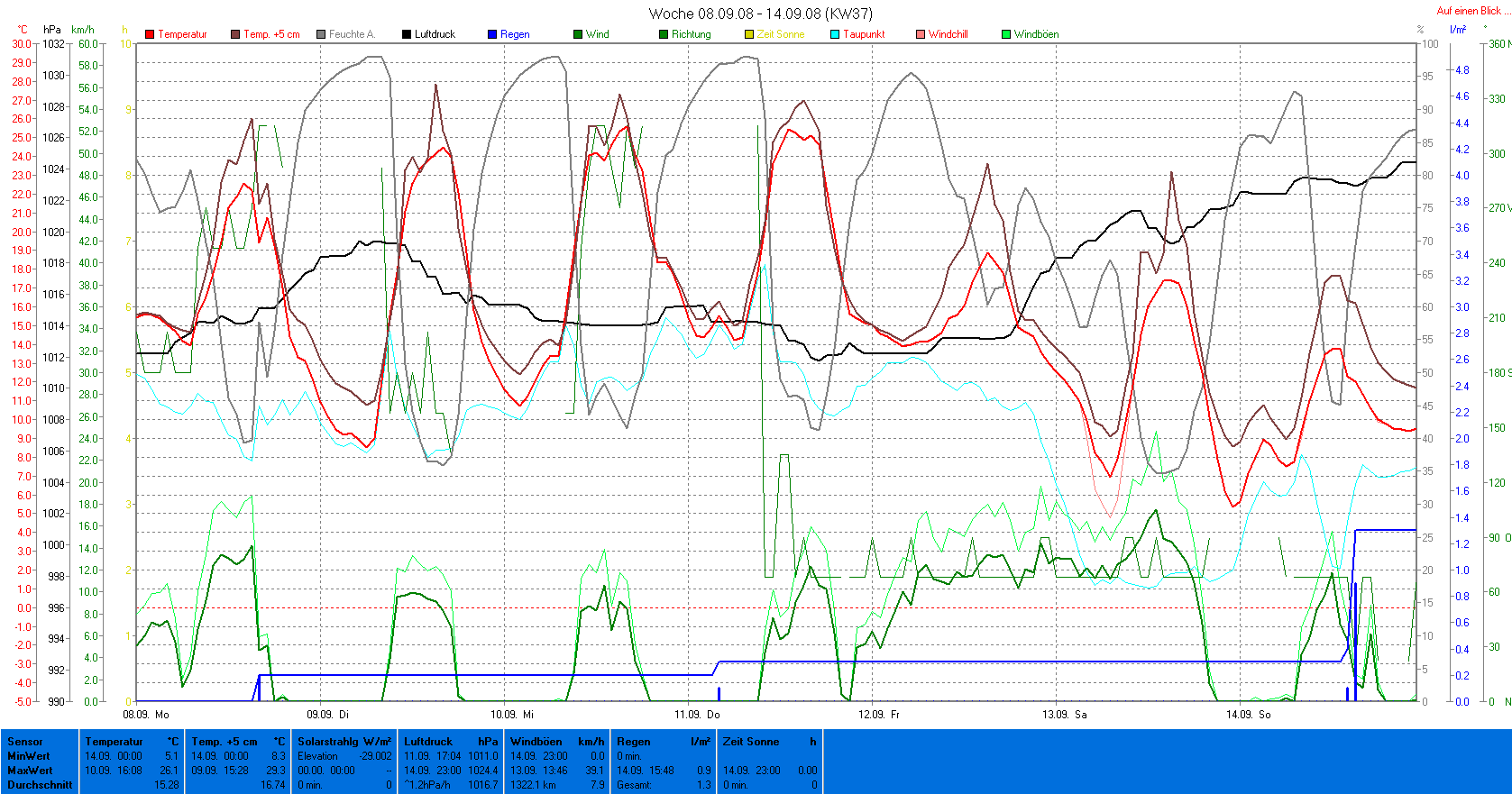Open the 'Auf einen Blick' link
Image resolution: width=1512 pixels, height=794 pixels.
[1469, 11]
